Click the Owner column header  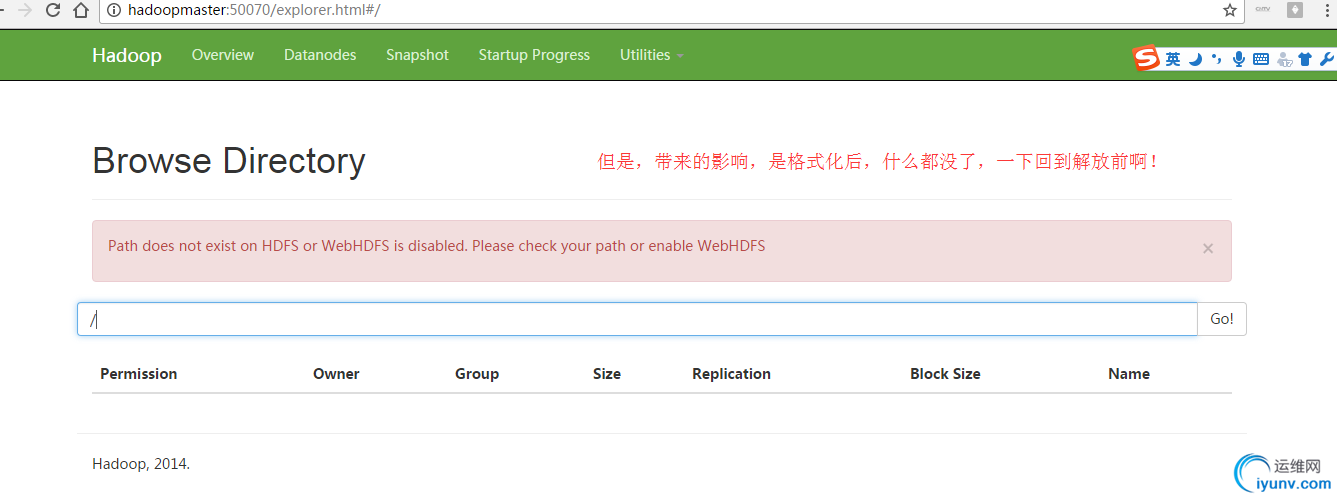(336, 374)
